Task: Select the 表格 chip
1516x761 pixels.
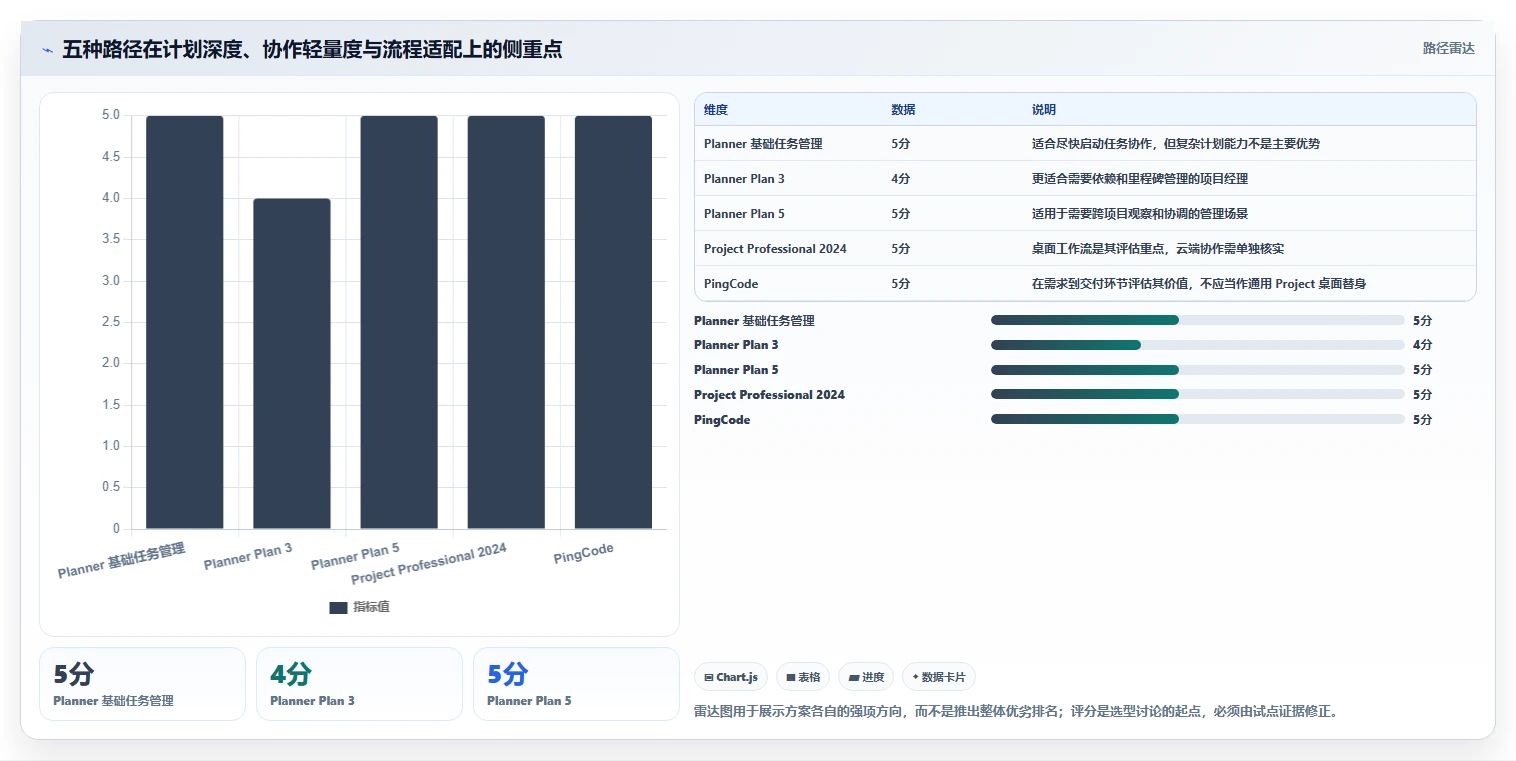Action: pyautogui.click(x=803, y=677)
